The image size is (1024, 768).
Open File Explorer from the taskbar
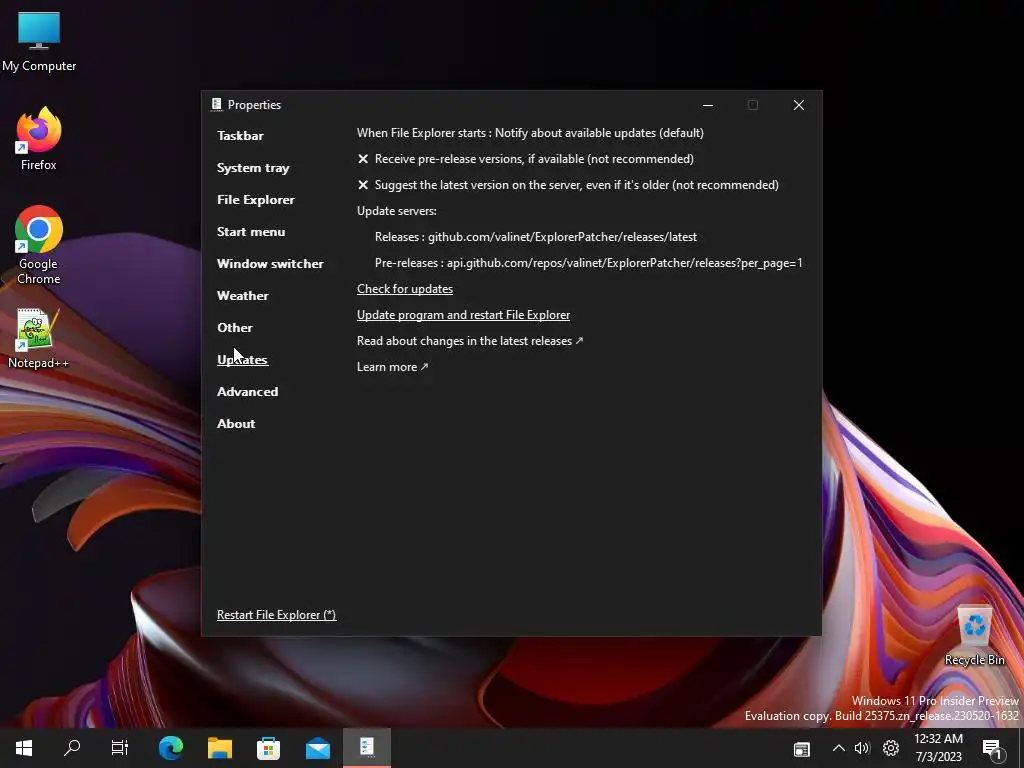point(220,748)
